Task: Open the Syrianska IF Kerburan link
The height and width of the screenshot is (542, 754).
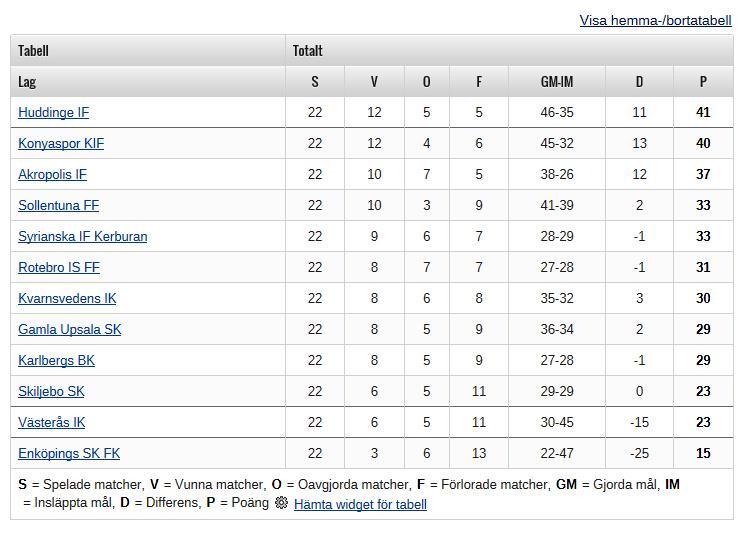Action: [x=83, y=237]
